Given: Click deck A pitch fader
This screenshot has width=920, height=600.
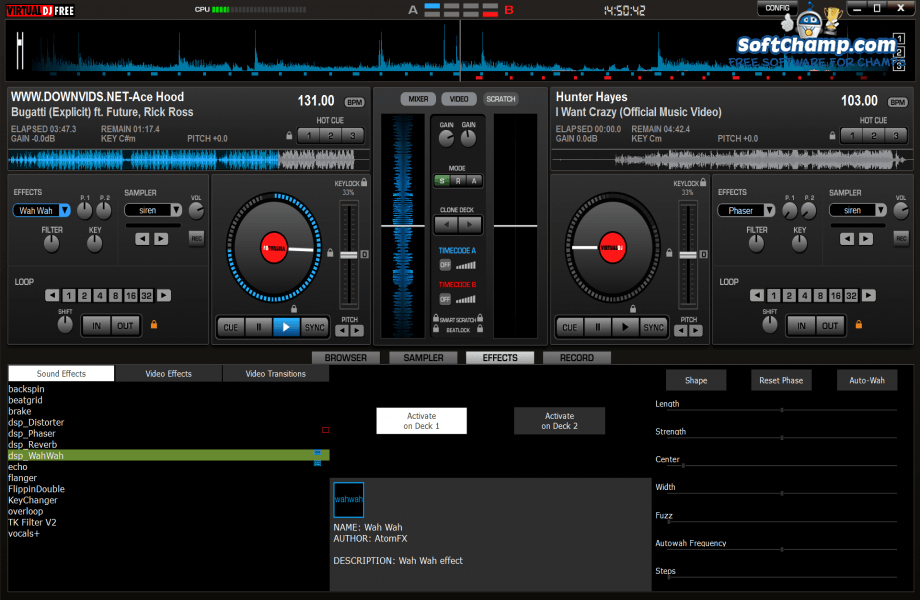Looking at the screenshot, I should [349, 255].
